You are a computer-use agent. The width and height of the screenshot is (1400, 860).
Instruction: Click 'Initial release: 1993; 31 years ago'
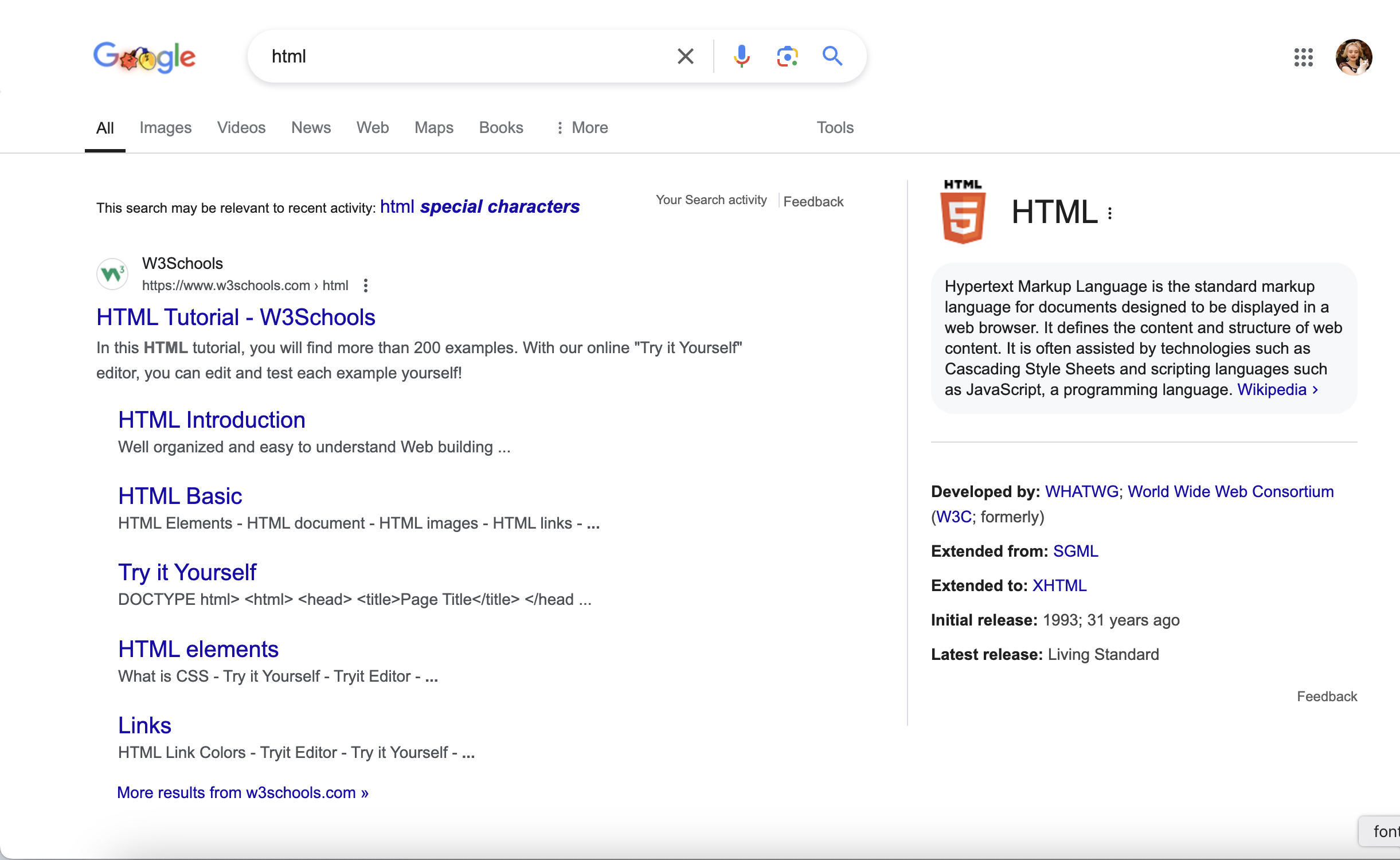tap(1055, 620)
